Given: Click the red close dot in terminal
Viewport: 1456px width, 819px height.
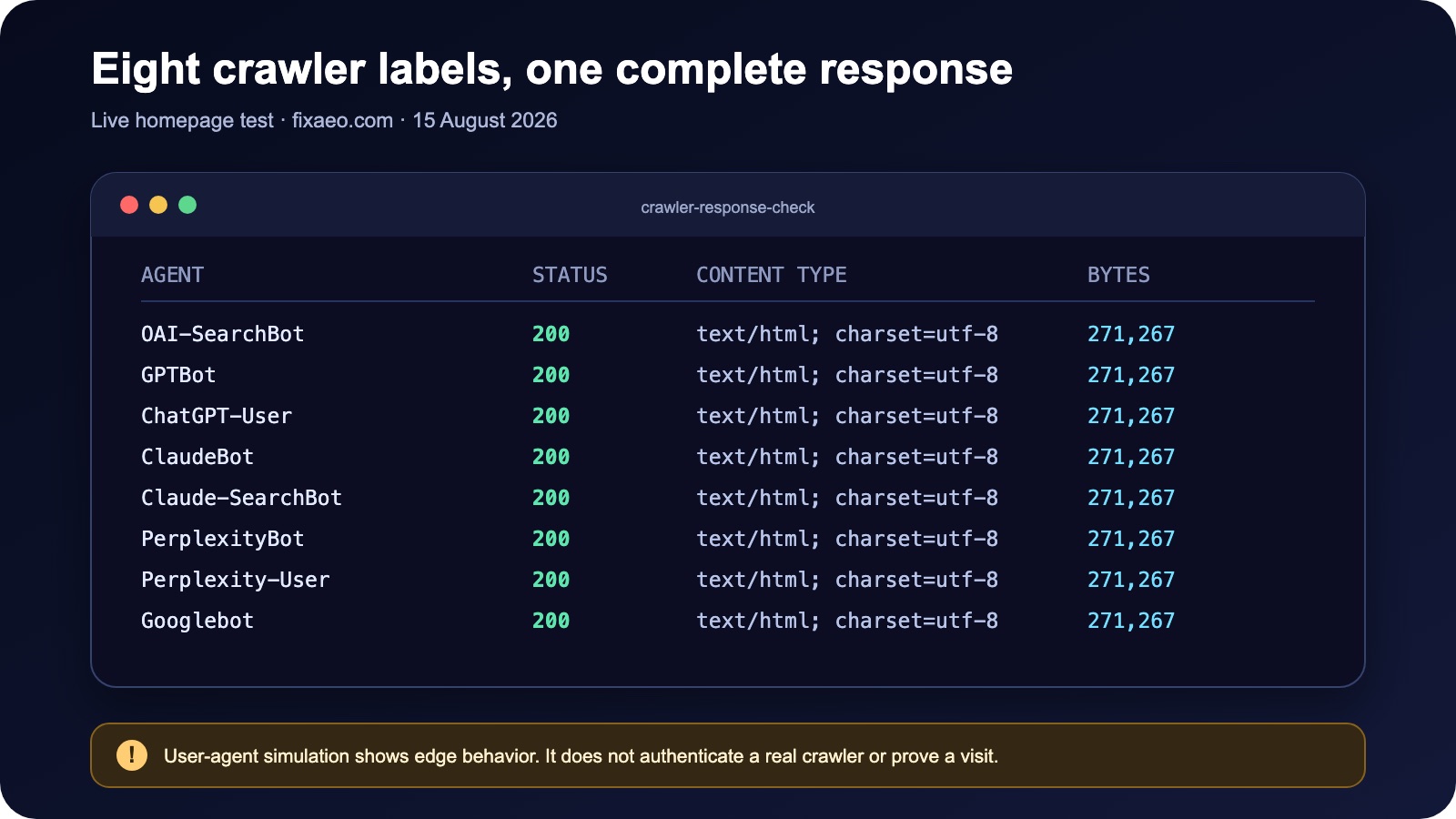Looking at the screenshot, I should click(129, 205).
